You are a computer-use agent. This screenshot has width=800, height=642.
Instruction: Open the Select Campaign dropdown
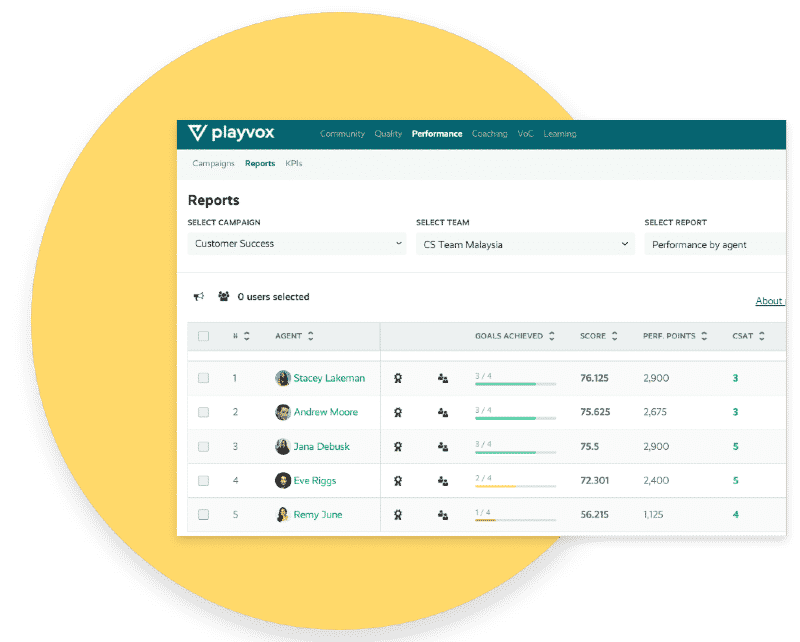click(x=297, y=243)
